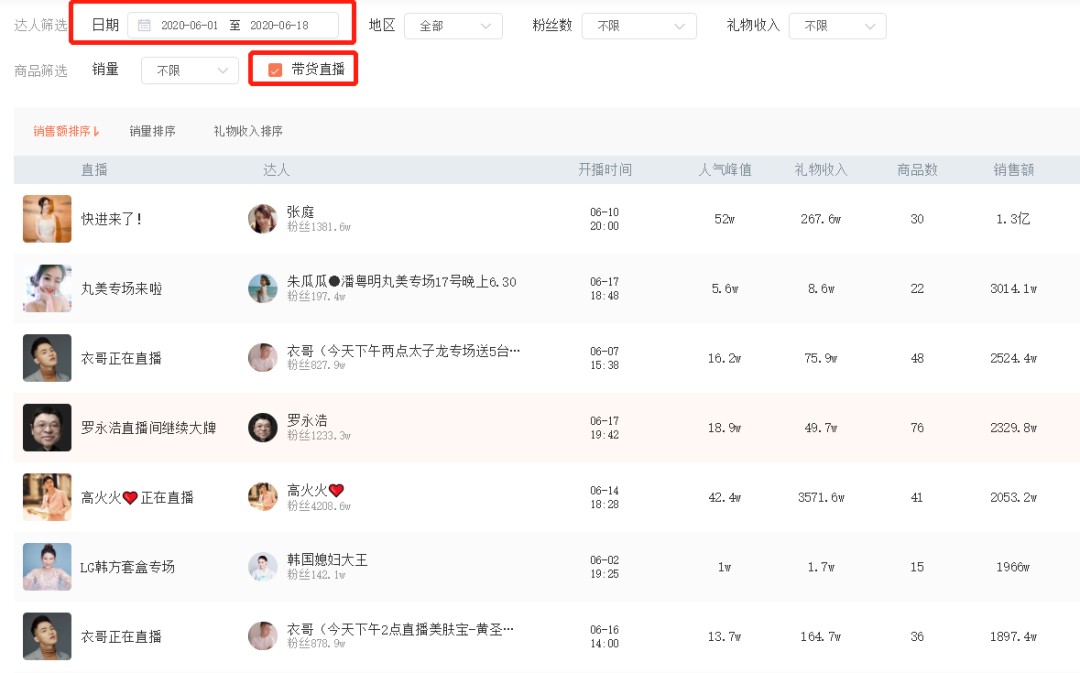Expand the 地区 全部 dropdown
This screenshot has height=673, width=1080.
point(453,26)
